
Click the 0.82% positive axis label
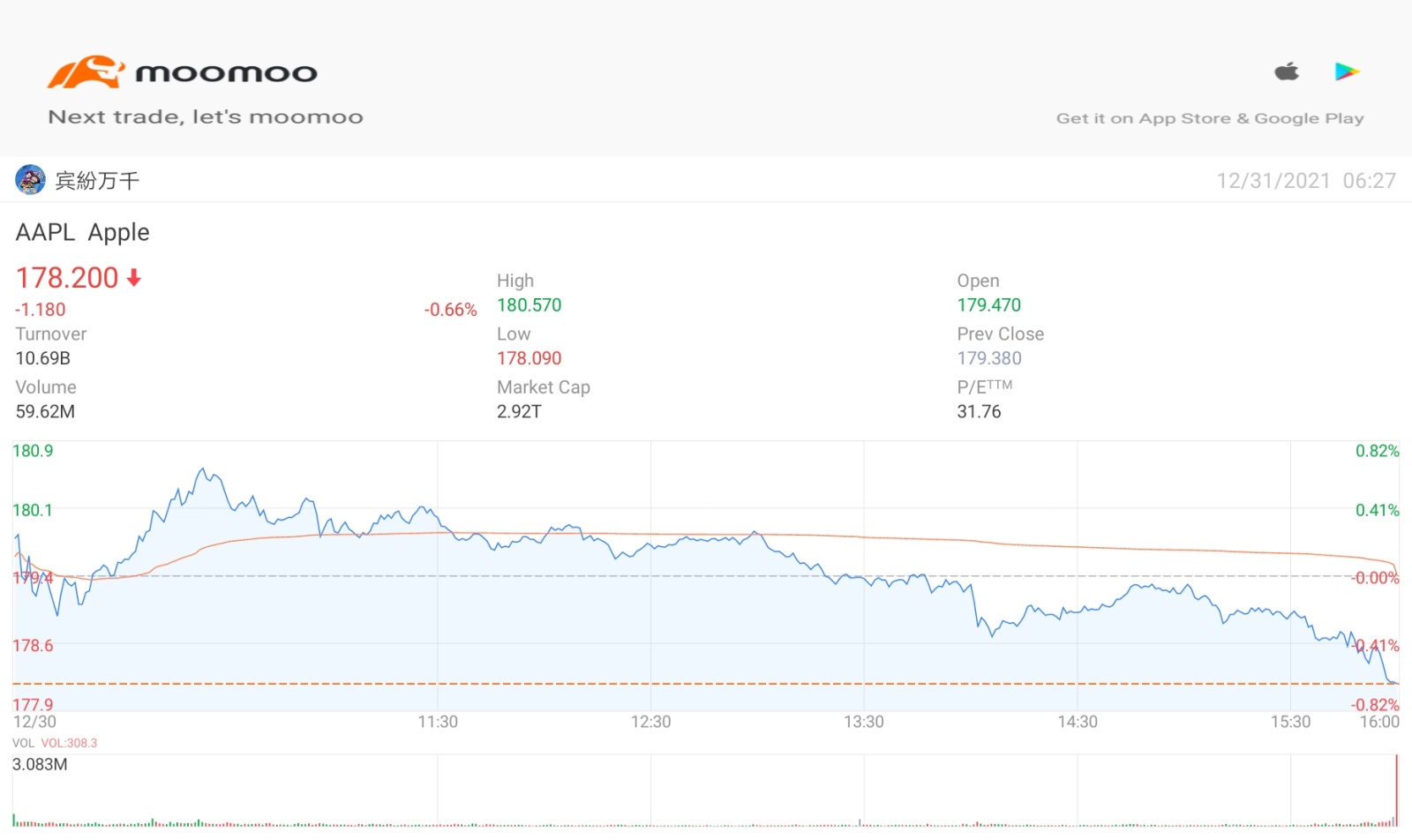1377,451
